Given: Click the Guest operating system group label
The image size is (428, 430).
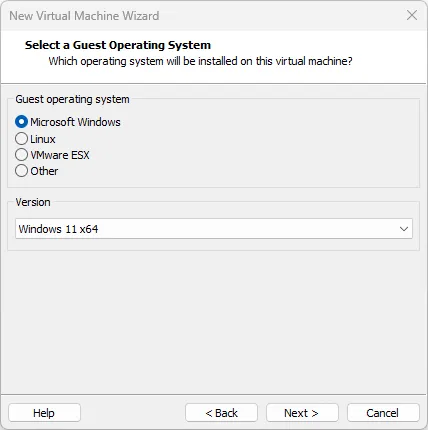Looking at the screenshot, I should click(72, 99).
